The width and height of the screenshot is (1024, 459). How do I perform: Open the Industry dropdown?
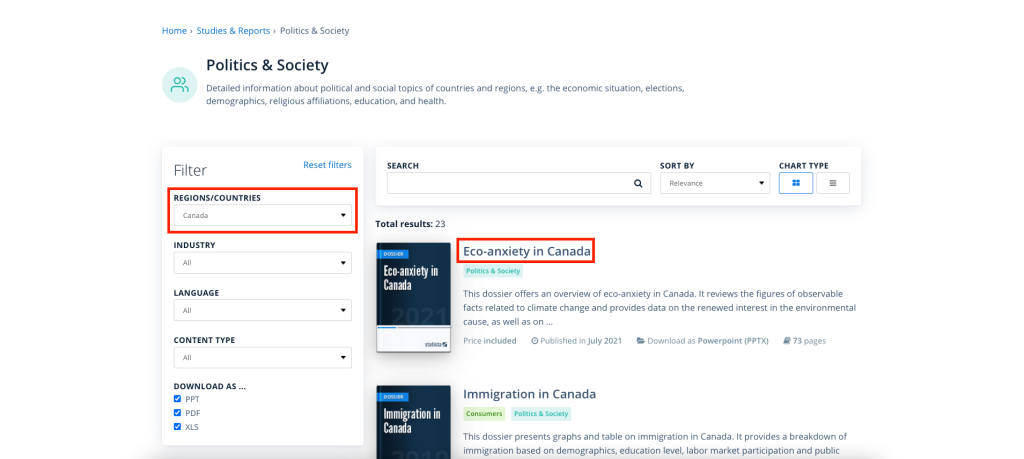263,262
